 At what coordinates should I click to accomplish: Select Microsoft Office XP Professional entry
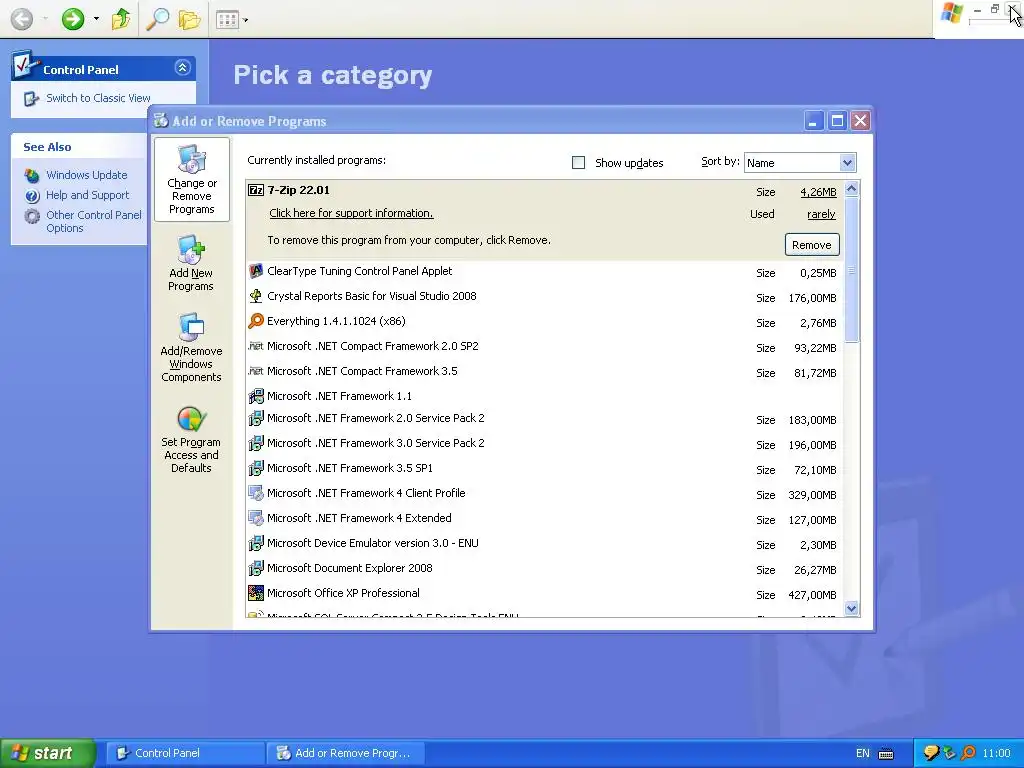[x=545, y=594]
